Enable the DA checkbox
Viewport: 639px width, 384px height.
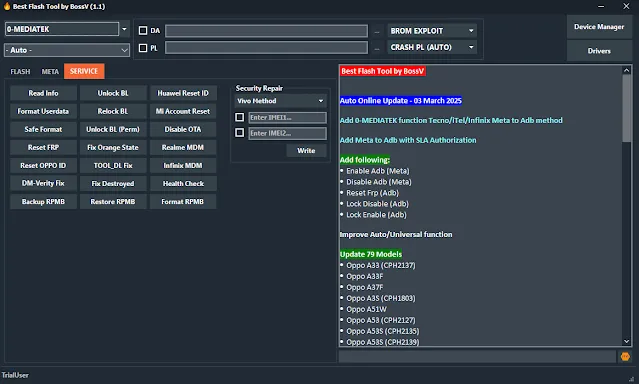coord(143,31)
